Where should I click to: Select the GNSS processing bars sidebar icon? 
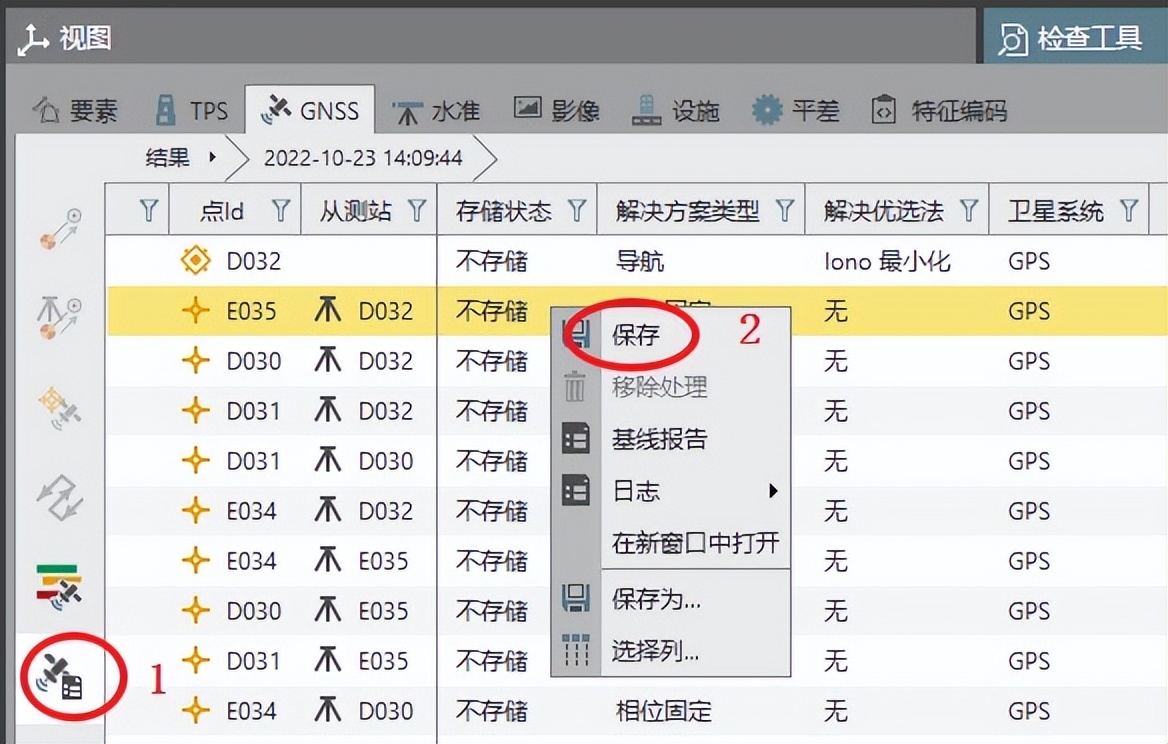click(60, 587)
